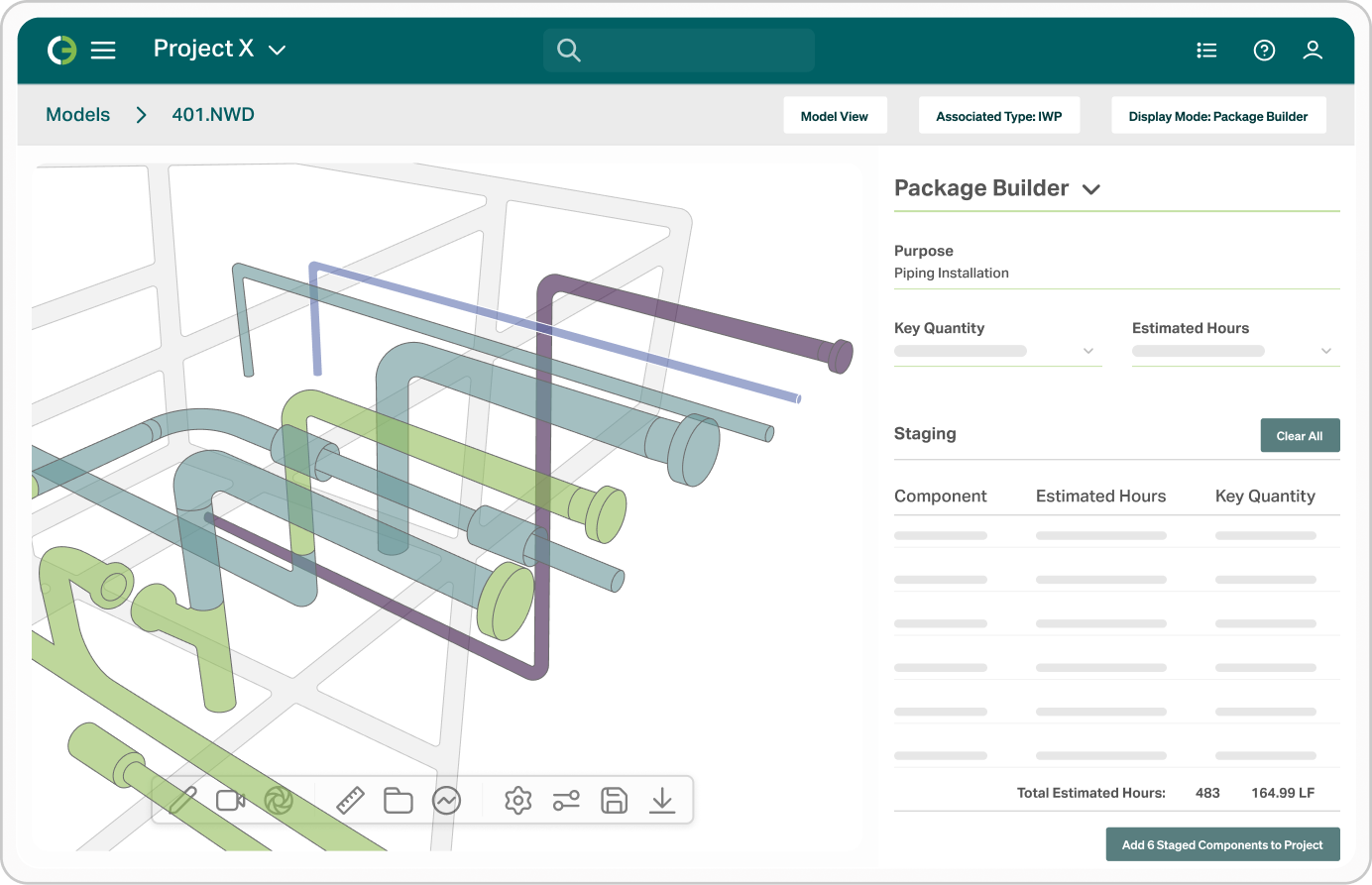Viewport: 1372px width, 885px height.
Task: Save the view using the save icon
Action: coord(614,800)
